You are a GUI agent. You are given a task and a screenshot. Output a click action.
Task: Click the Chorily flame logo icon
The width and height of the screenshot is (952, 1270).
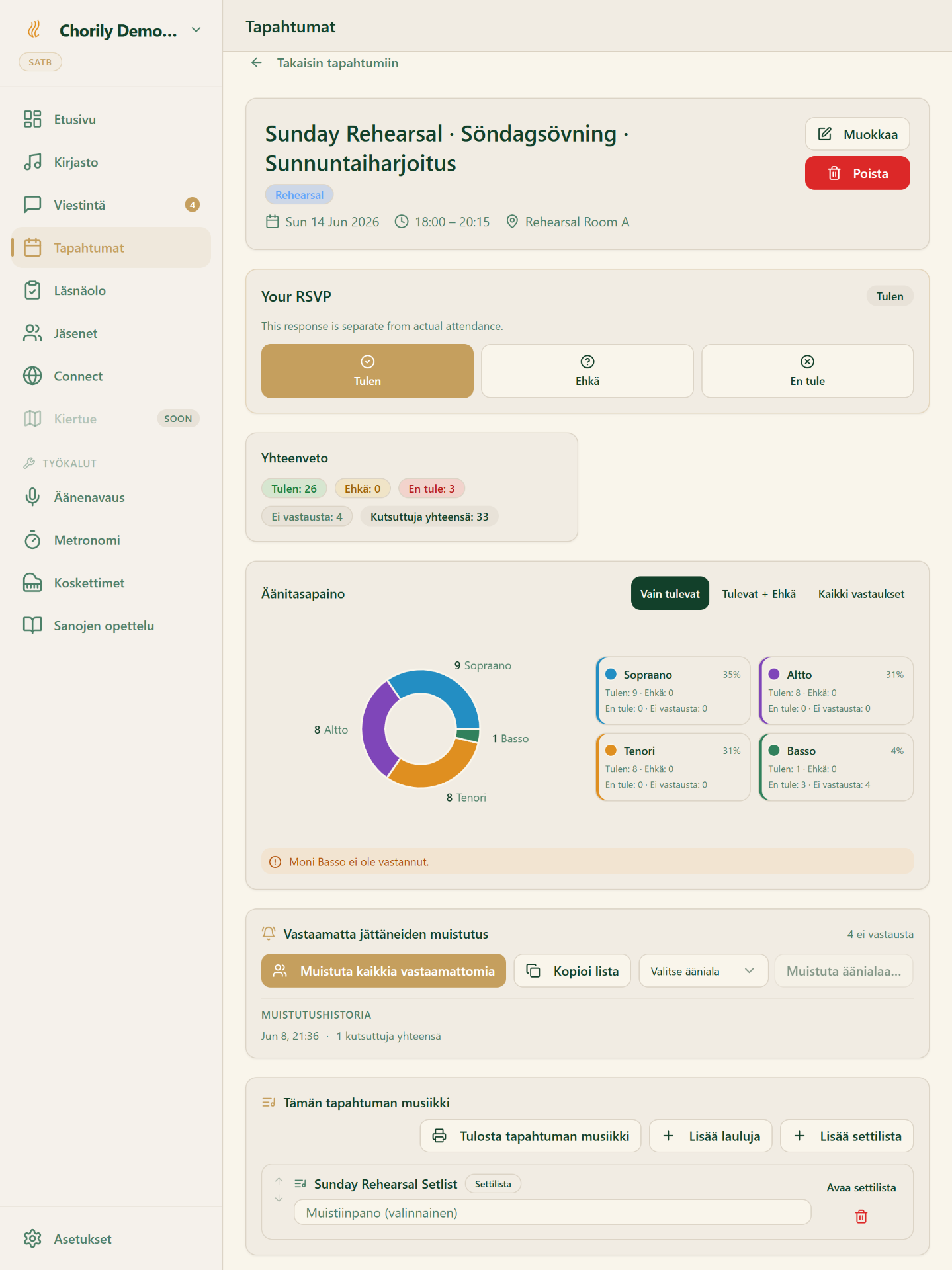point(34,30)
